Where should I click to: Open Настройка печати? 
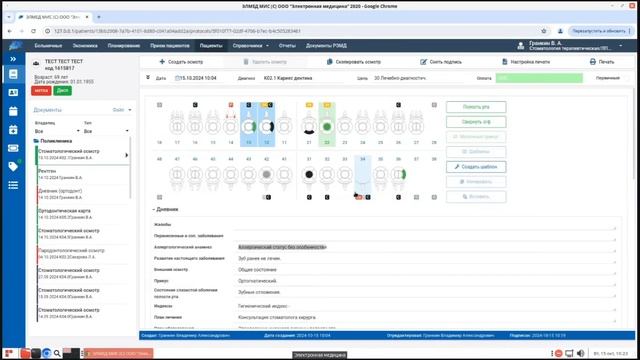tap(526, 62)
